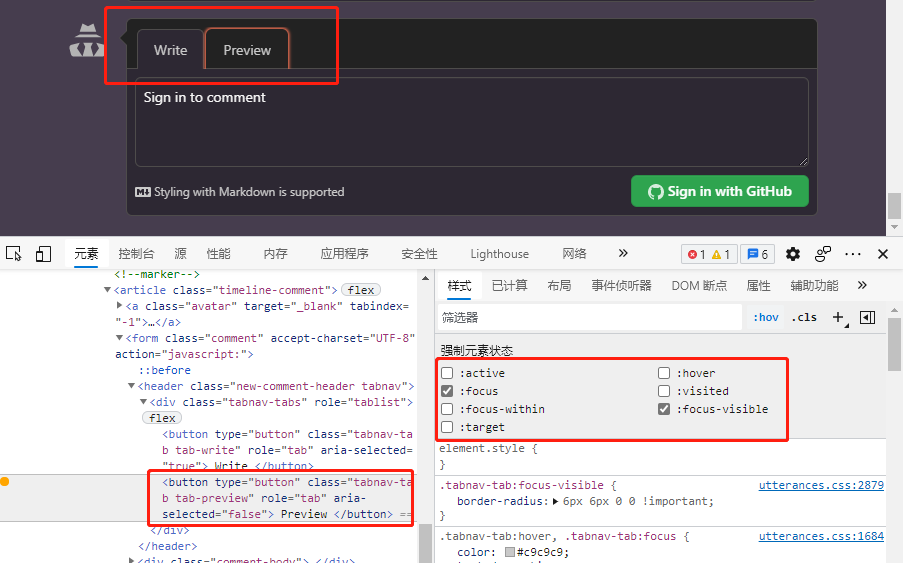Click the flex badge under tabnav-tabs div
Image resolution: width=903 pixels, height=563 pixels.
[x=162, y=418]
